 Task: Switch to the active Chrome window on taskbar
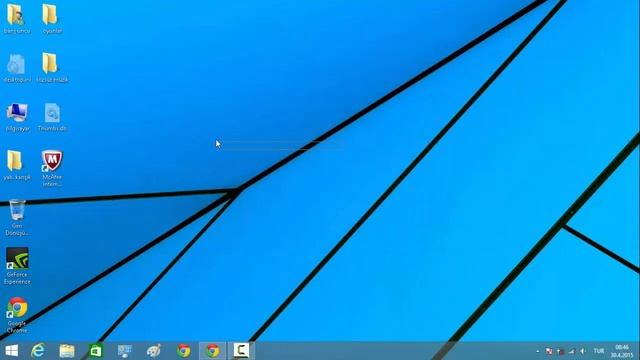pyautogui.click(x=212, y=351)
